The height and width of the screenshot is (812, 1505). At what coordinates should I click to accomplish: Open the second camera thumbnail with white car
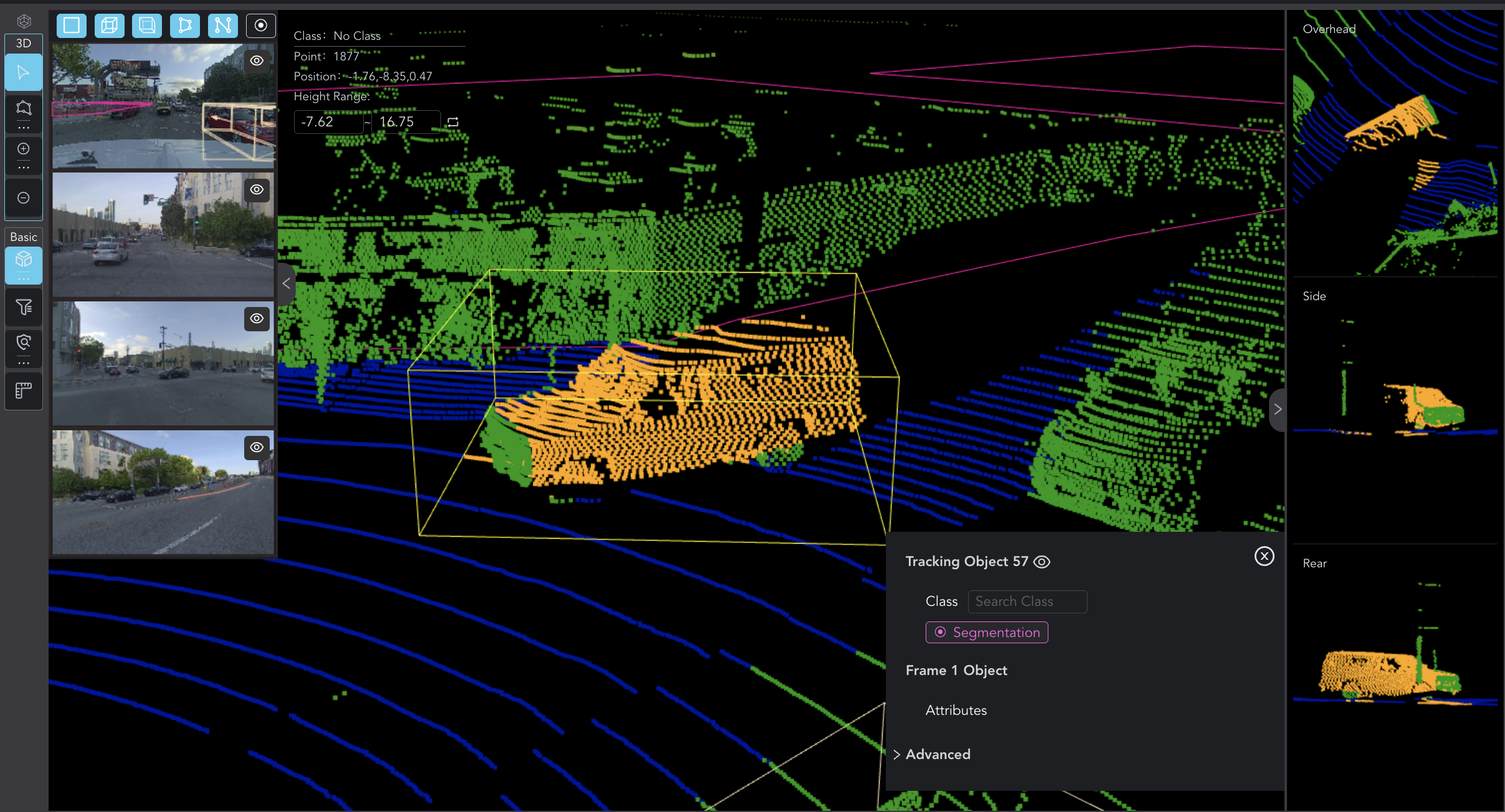(x=163, y=235)
